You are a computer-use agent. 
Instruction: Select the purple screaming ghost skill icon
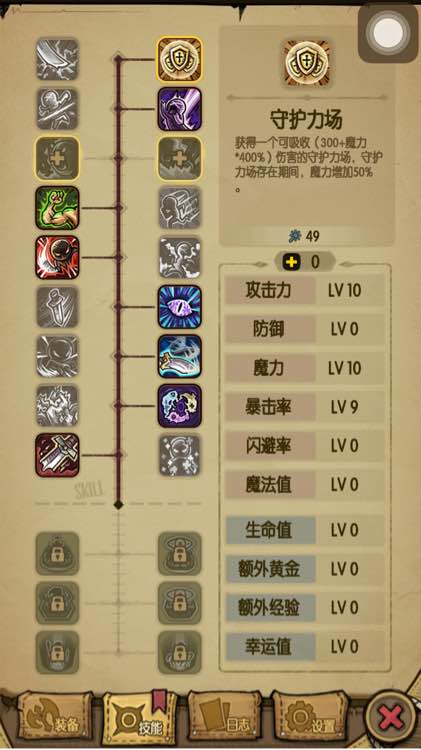pos(179,109)
